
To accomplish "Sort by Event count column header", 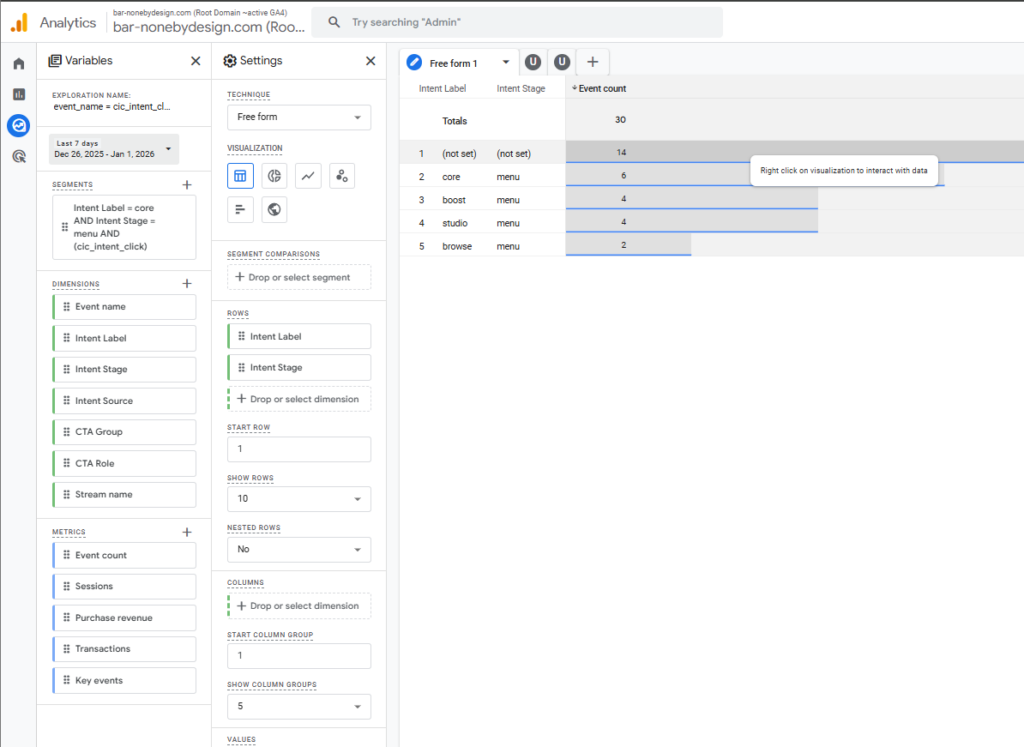I will 601,89.
